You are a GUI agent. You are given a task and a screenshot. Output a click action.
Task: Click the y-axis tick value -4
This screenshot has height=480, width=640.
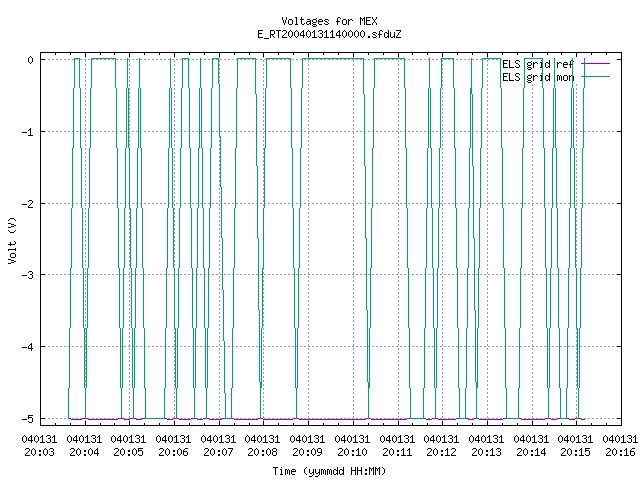coord(28,347)
